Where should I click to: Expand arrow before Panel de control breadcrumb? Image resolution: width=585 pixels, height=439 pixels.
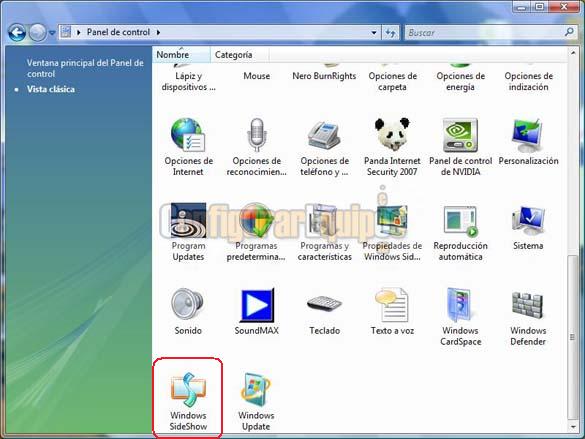pos(78,32)
